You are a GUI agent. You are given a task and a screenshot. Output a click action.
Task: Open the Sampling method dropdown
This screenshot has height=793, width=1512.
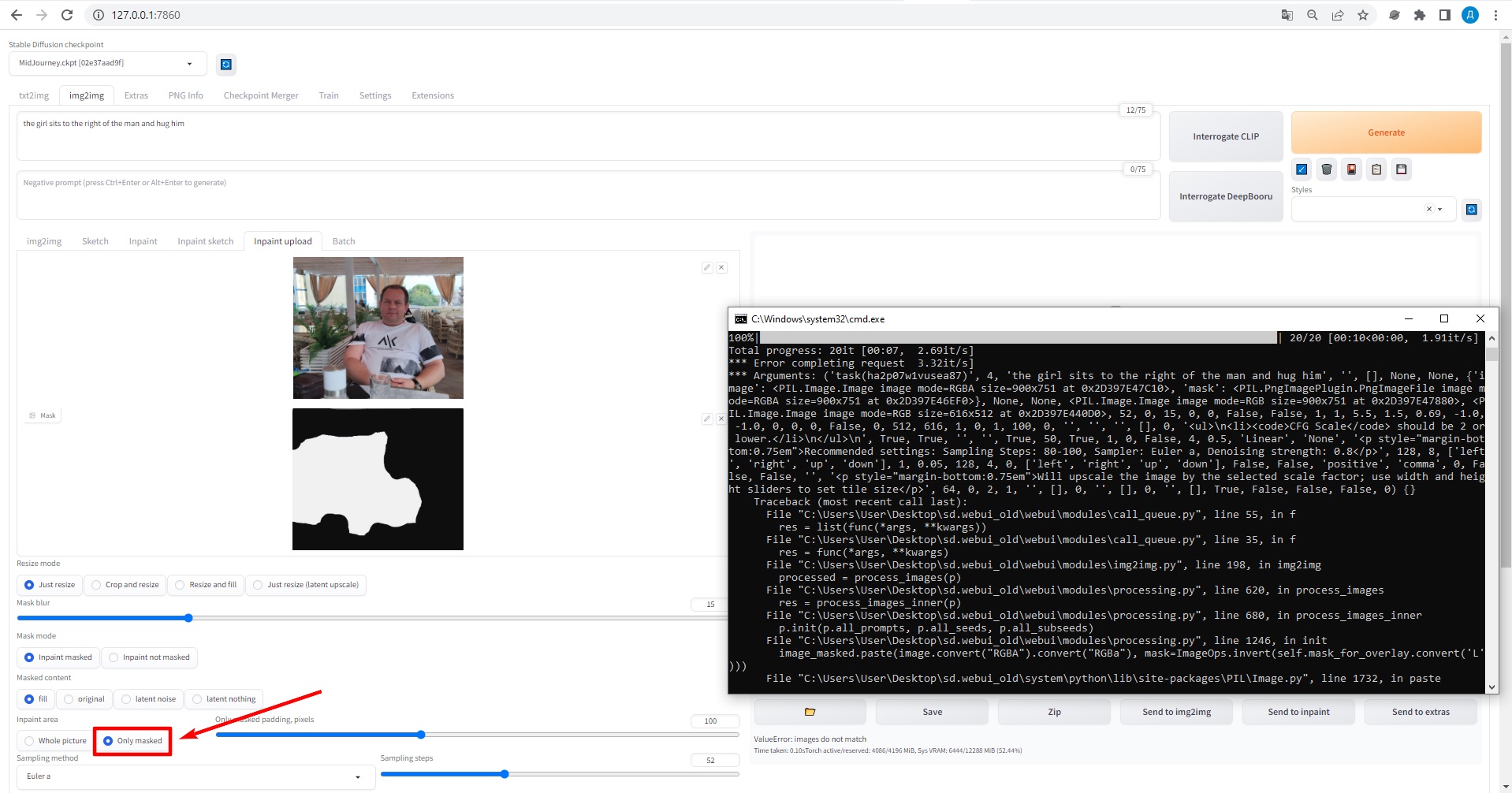click(x=195, y=776)
